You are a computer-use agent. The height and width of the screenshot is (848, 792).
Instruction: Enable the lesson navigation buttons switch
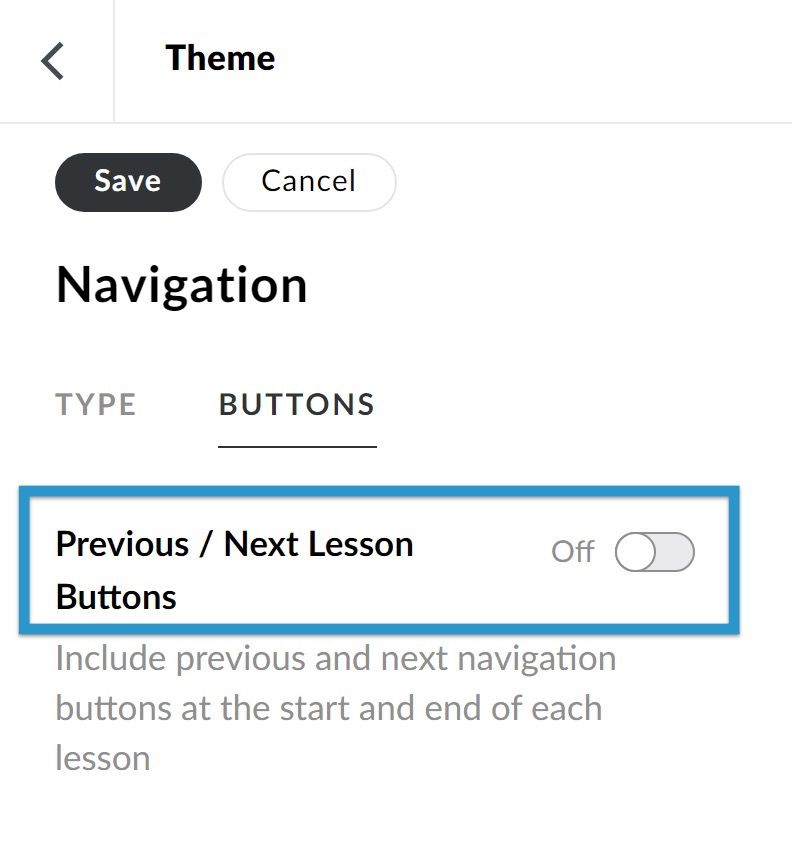(654, 552)
